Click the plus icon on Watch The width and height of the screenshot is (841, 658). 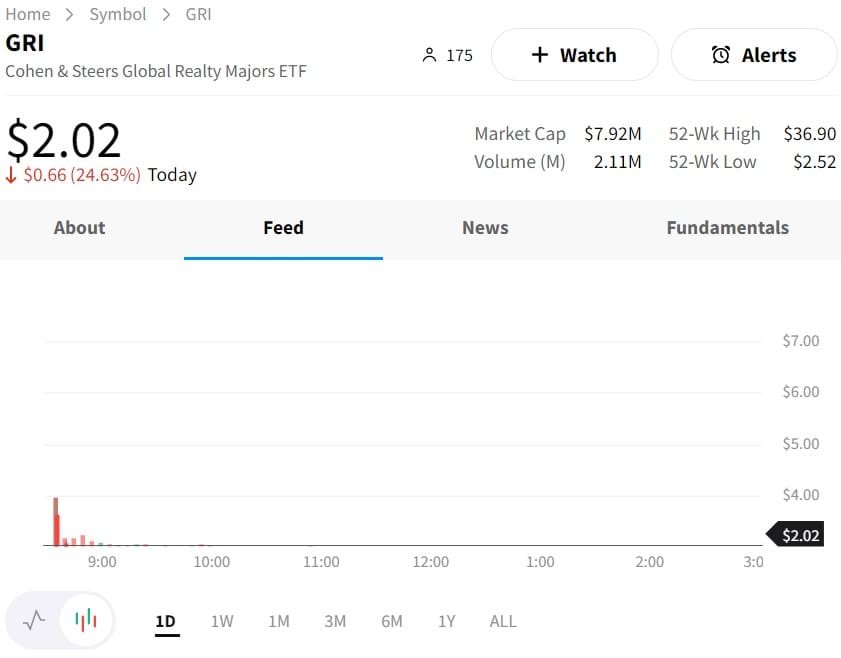click(x=540, y=55)
